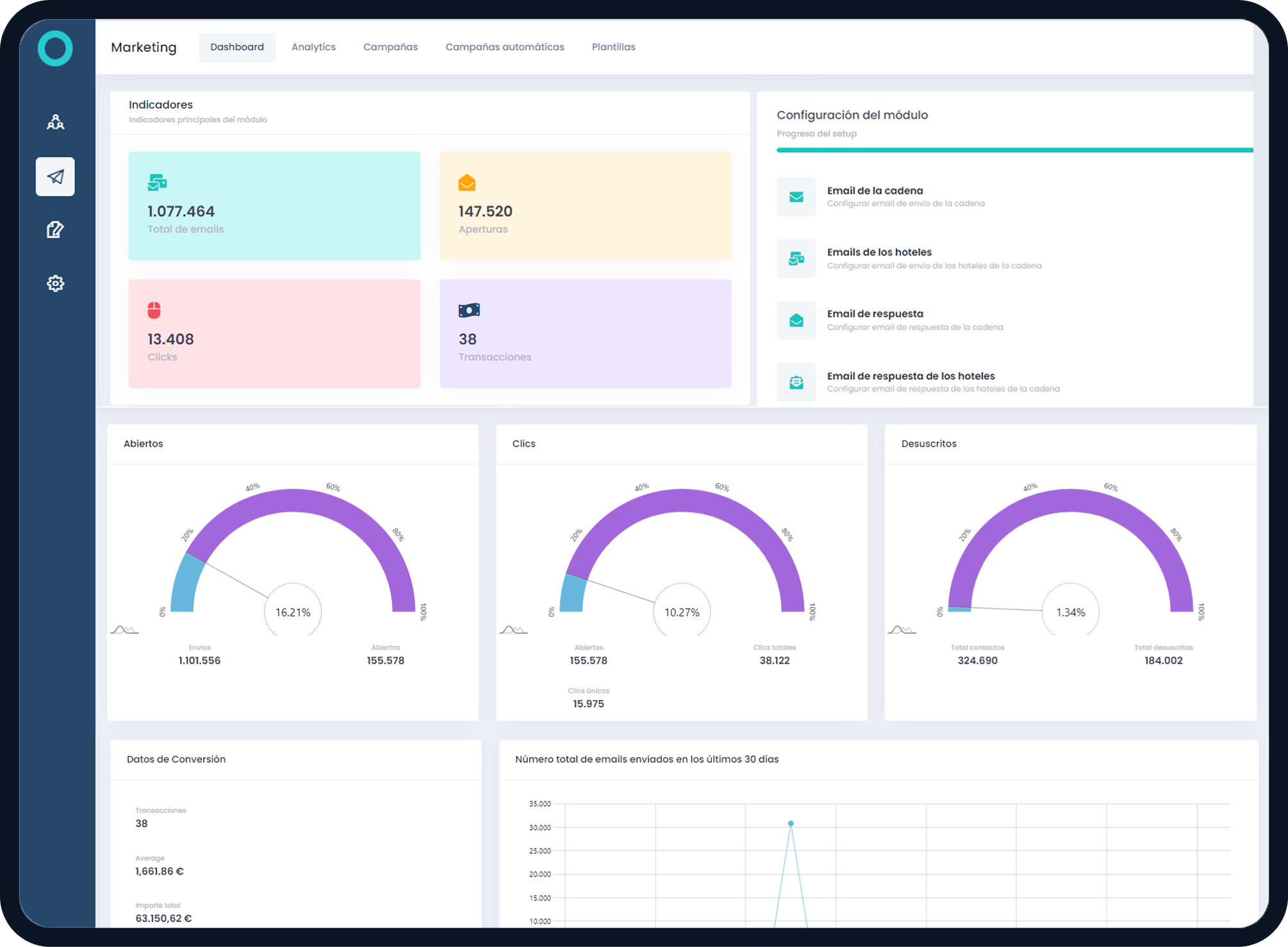Click the small chart icon in Clics panel
This screenshot has height=947, width=1288.
coord(513,630)
